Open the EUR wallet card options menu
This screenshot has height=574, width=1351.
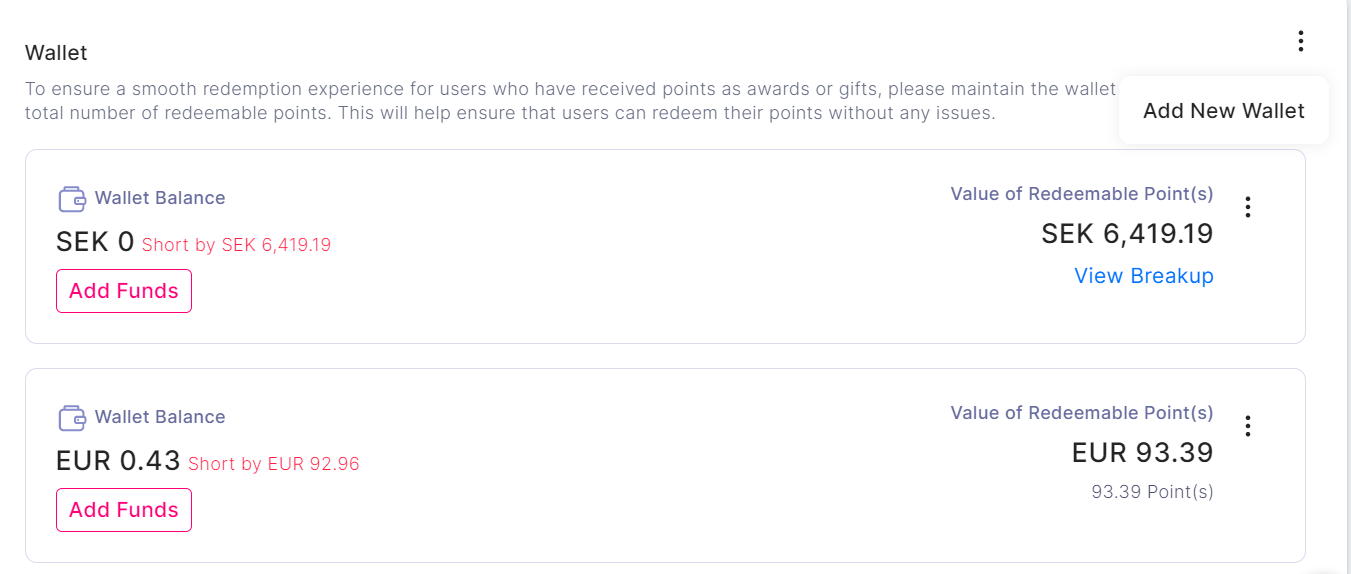coord(1247,426)
